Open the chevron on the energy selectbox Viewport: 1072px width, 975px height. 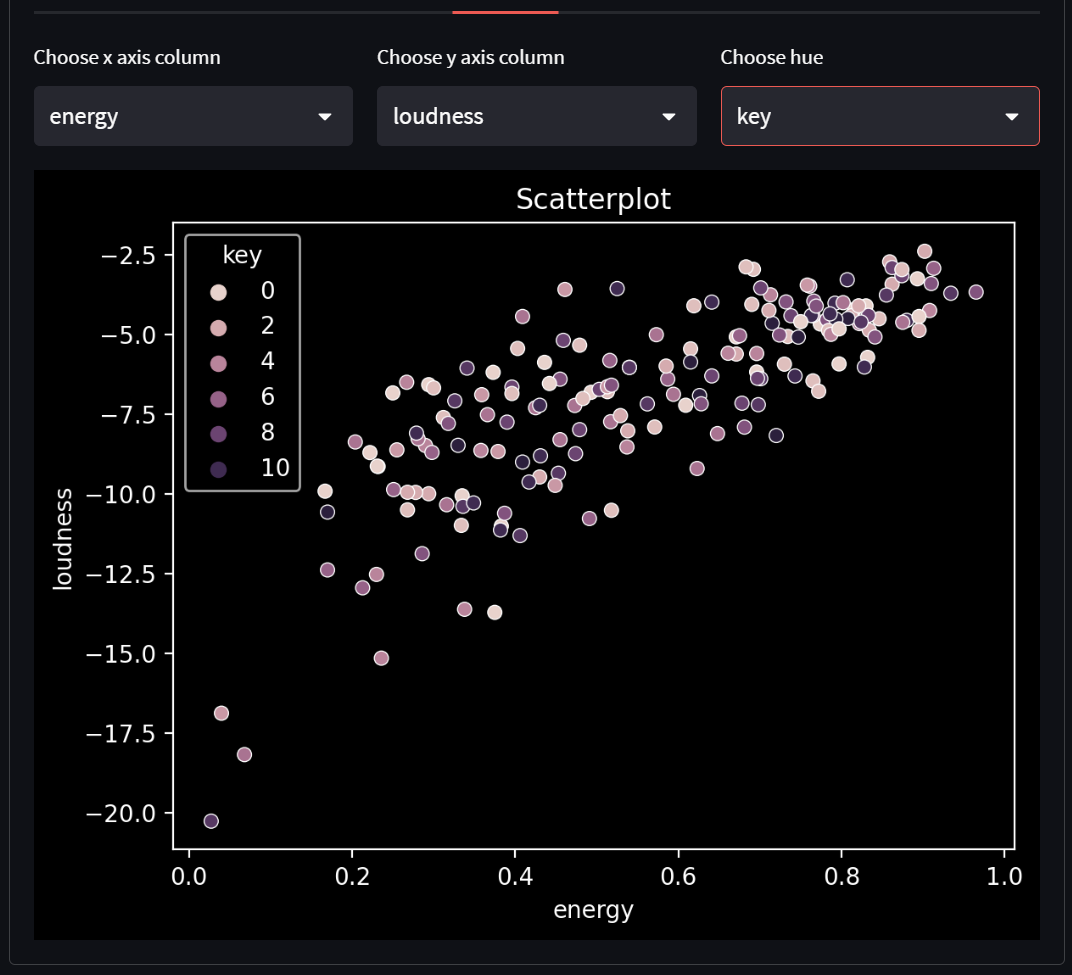point(324,116)
